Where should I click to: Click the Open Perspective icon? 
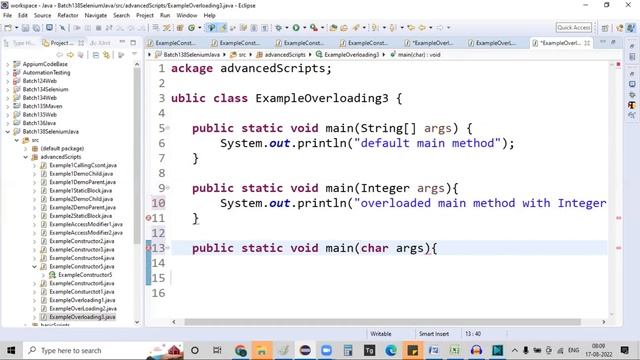pyautogui.click(x=605, y=28)
